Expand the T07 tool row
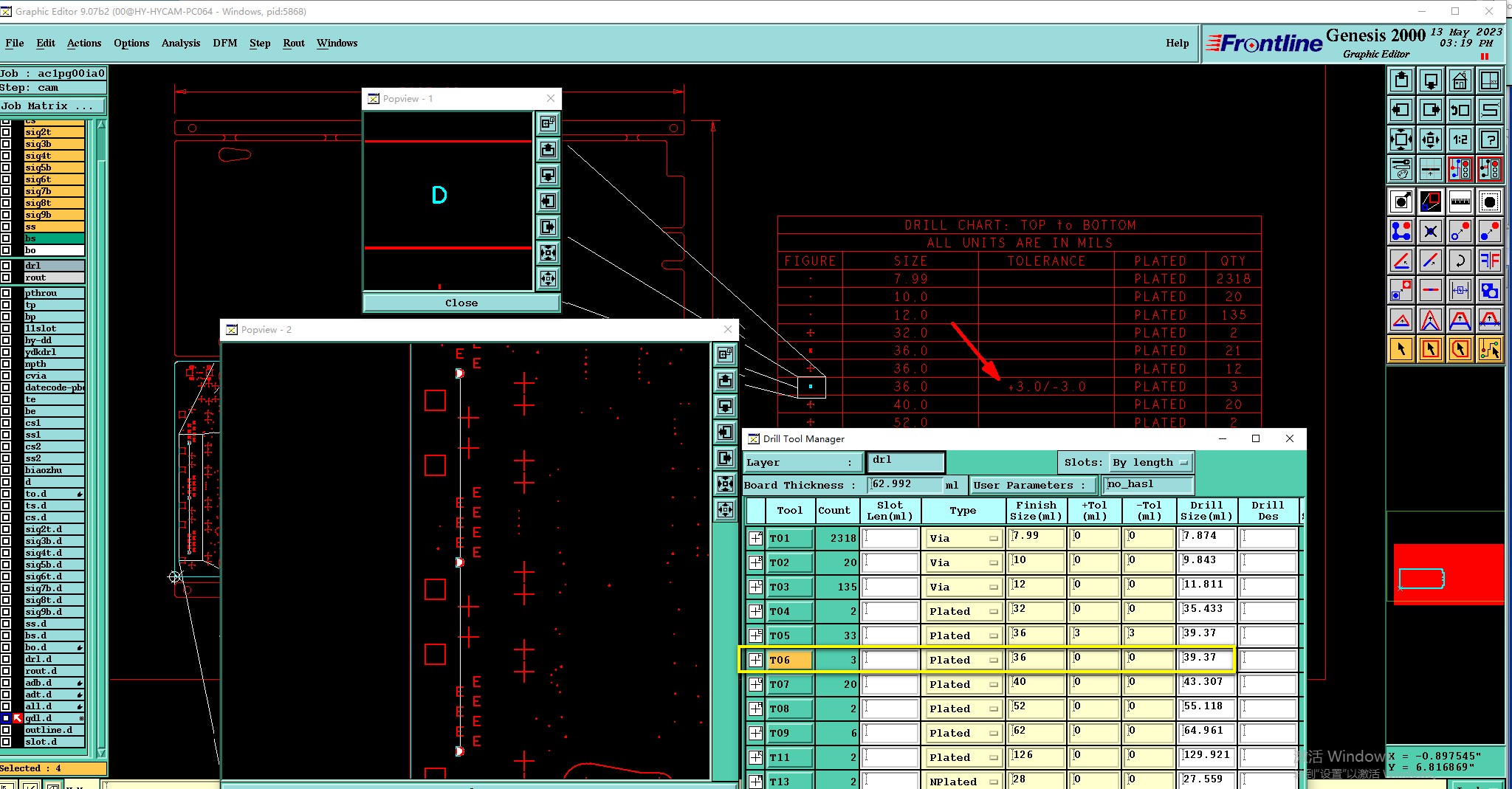The width and height of the screenshot is (1512, 789). (755, 684)
